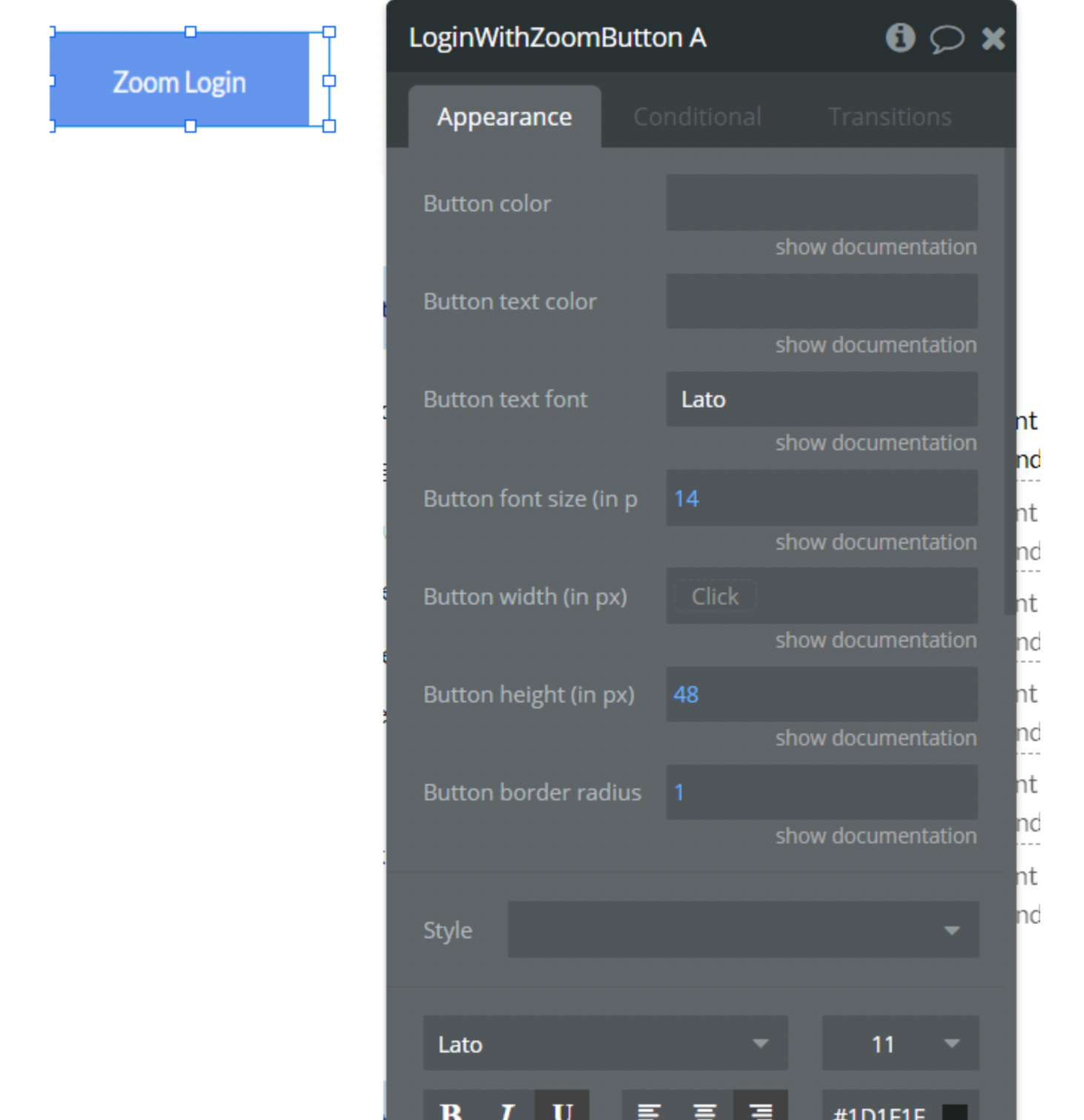Show documentation for Button text font

pyautogui.click(x=876, y=443)
